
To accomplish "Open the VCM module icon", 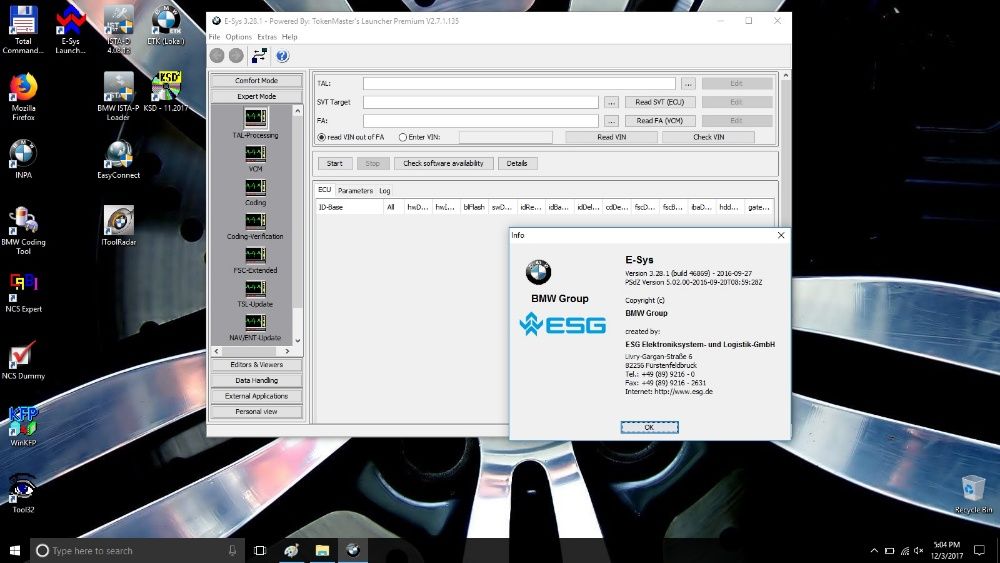I will click(256, 154).
